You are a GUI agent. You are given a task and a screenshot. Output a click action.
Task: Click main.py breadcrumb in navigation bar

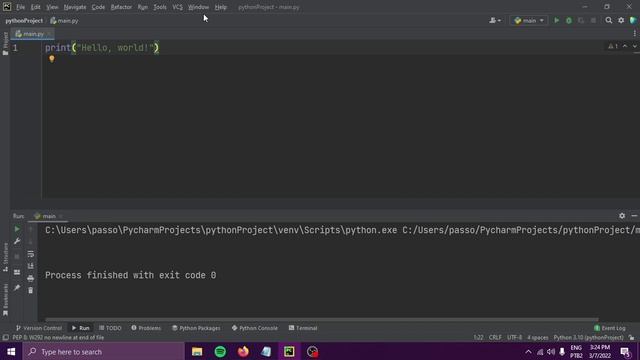(64, 20)
